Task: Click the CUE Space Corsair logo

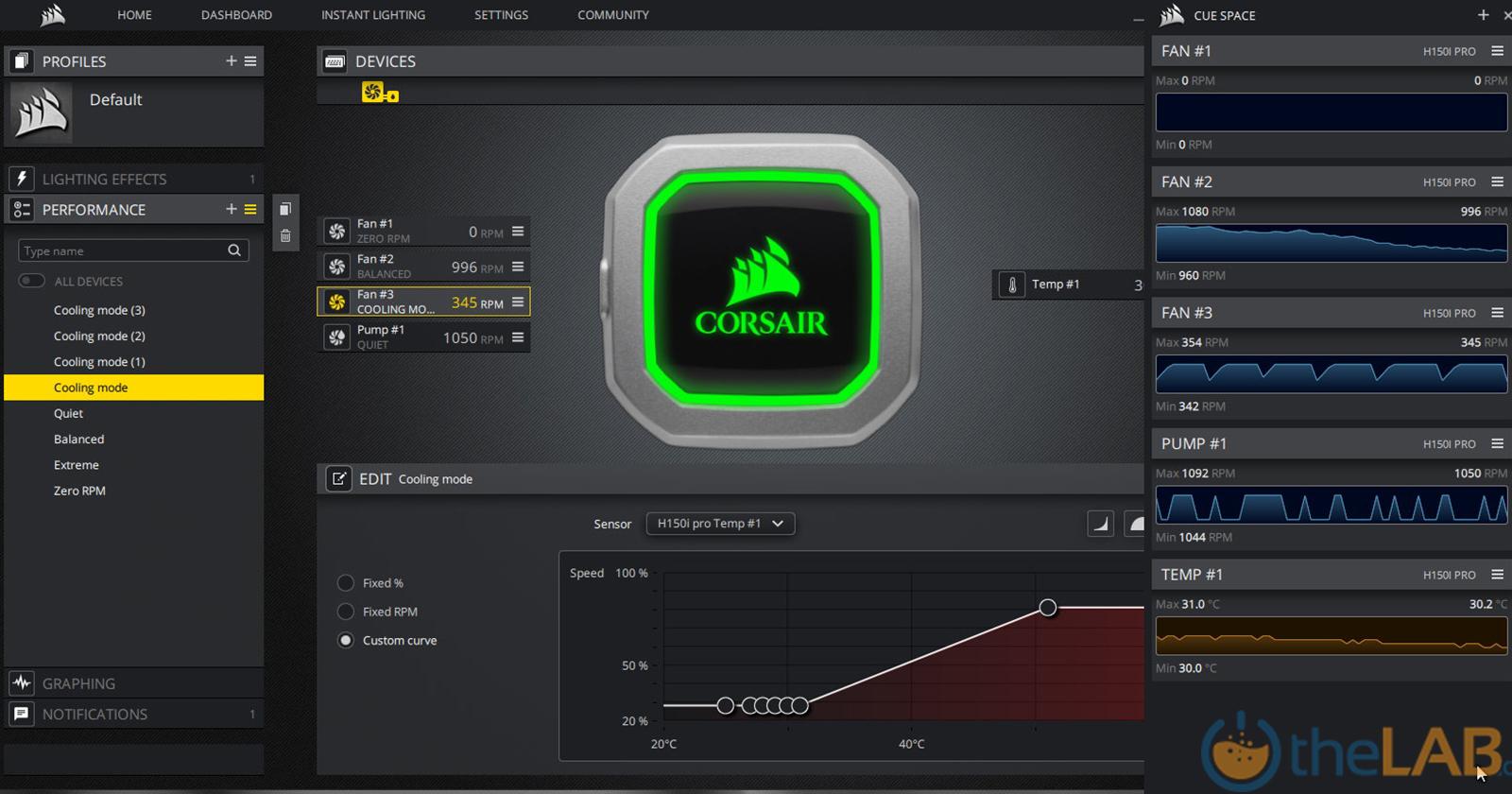Action: [1172, 15]
